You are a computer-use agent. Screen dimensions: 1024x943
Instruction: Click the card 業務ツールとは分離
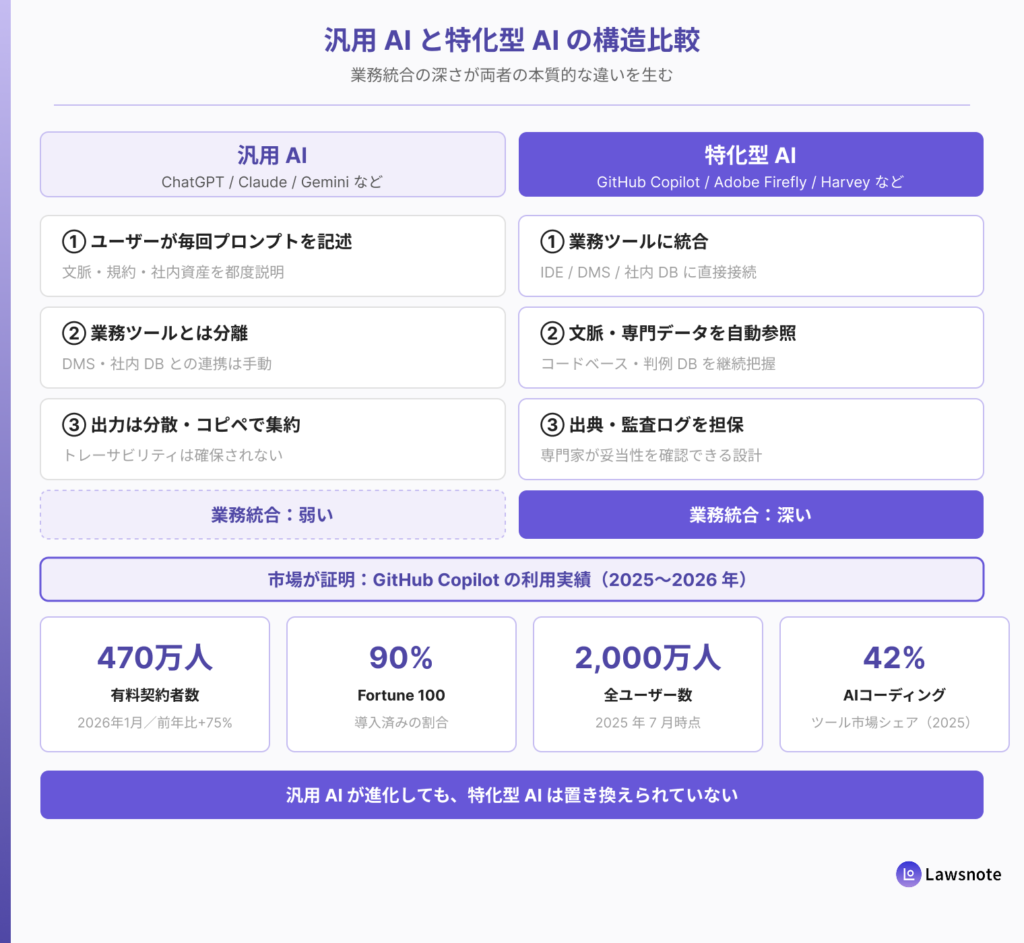(273, 347)
